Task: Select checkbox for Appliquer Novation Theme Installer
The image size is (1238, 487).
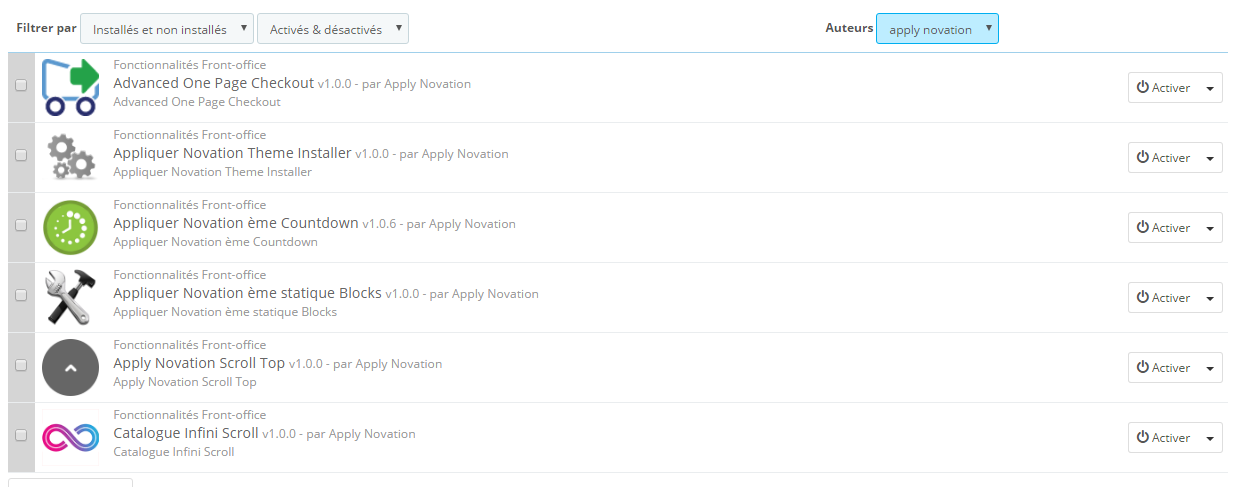Action: point(21,156)
